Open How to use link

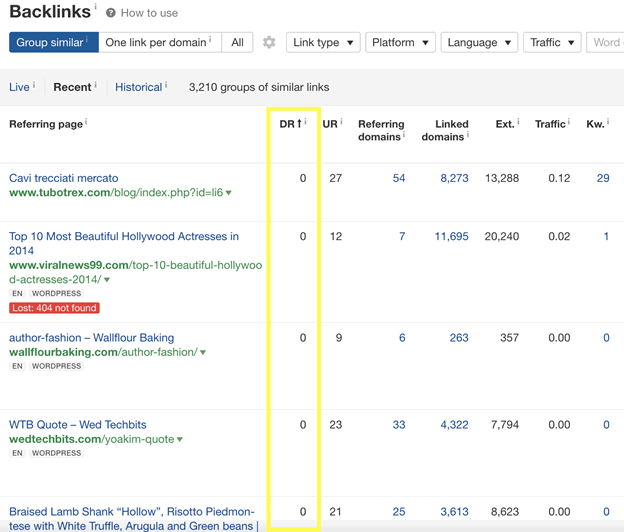tap(149, 13)
